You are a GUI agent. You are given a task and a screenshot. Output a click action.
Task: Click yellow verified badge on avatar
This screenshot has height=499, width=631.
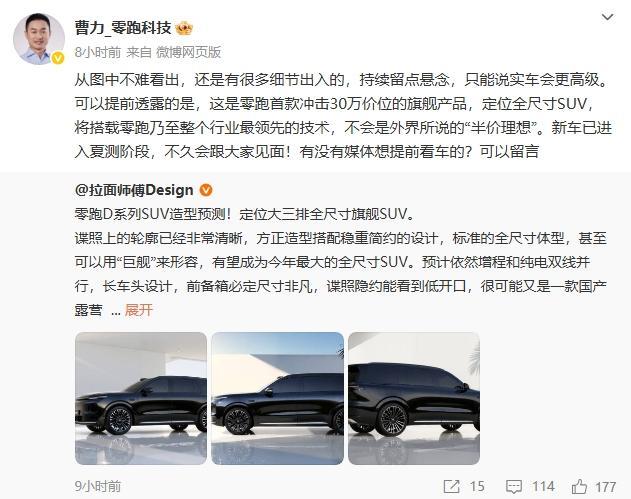pyautogui.click(x=58, y=58)
